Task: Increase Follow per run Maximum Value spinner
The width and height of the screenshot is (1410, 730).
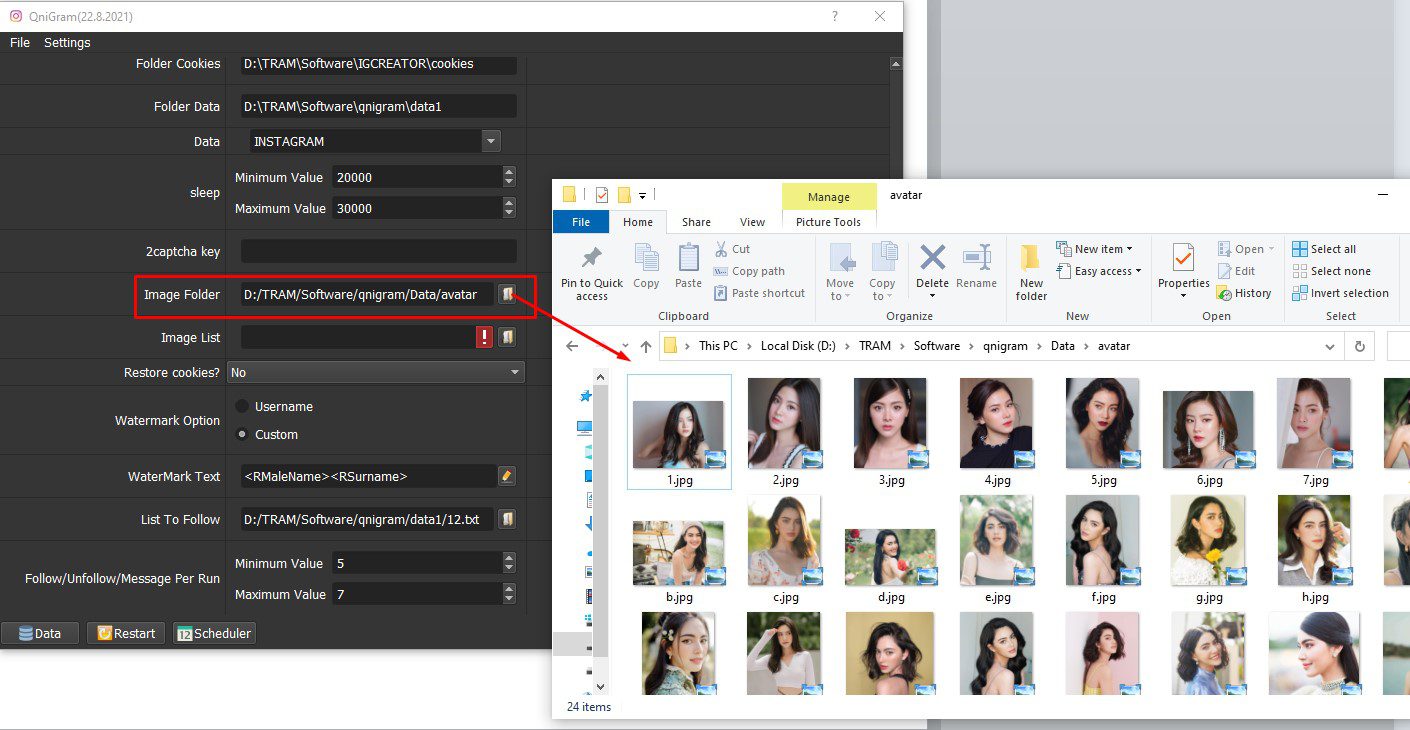Action: (509, 589)
